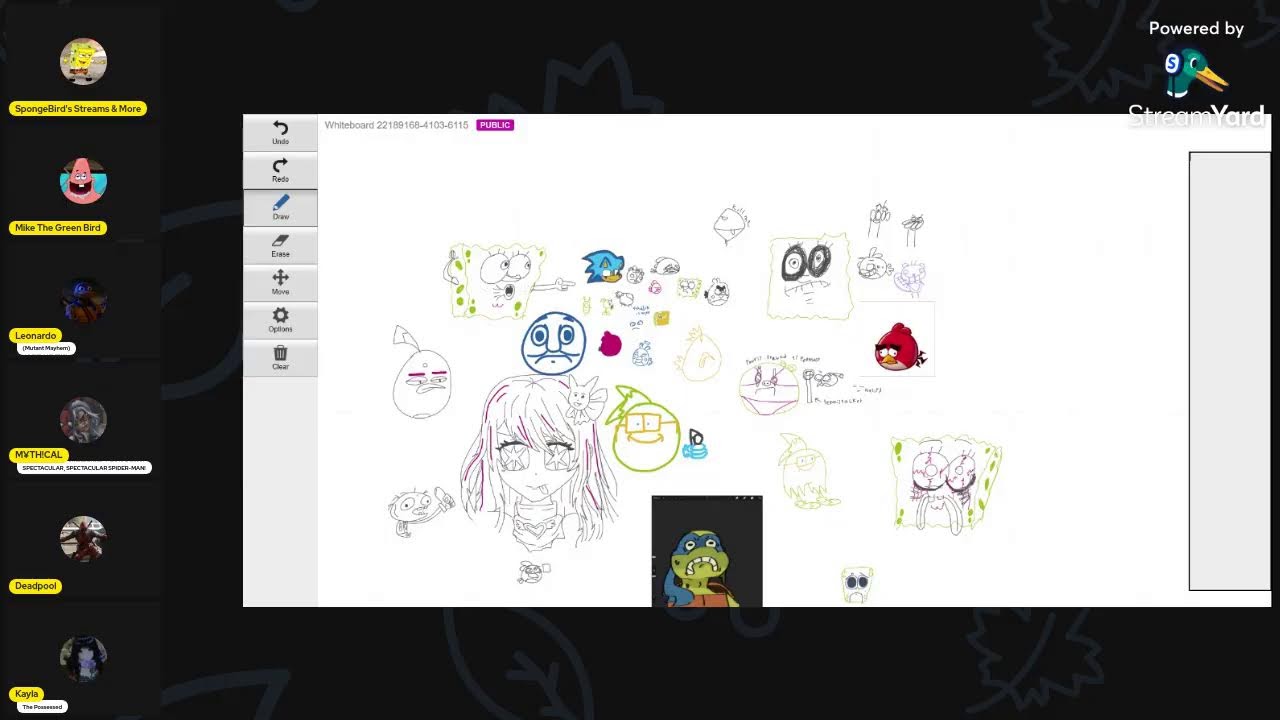The height and width of the screenshot is (720, 1280).
Task: Click the SpongeBird's Streams & More name label
Action: pyautogui.click(x=78, y=108)
